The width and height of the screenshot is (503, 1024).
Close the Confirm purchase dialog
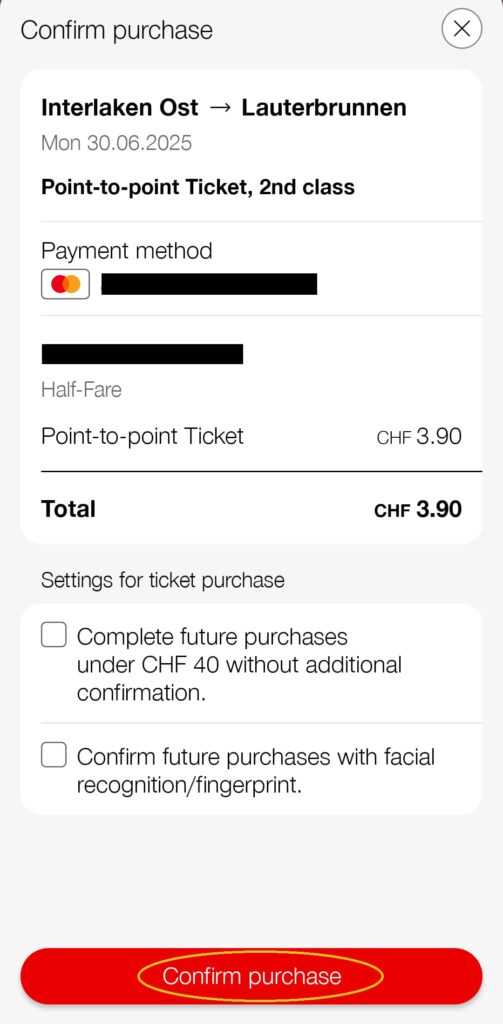(462, 29)
